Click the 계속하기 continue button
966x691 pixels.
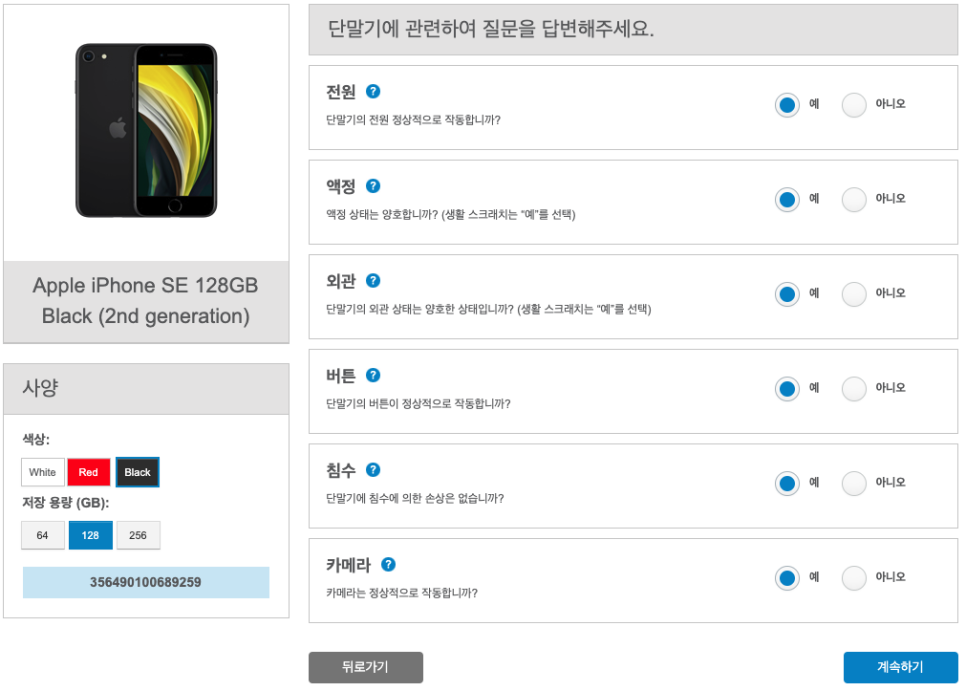(900, 667)
